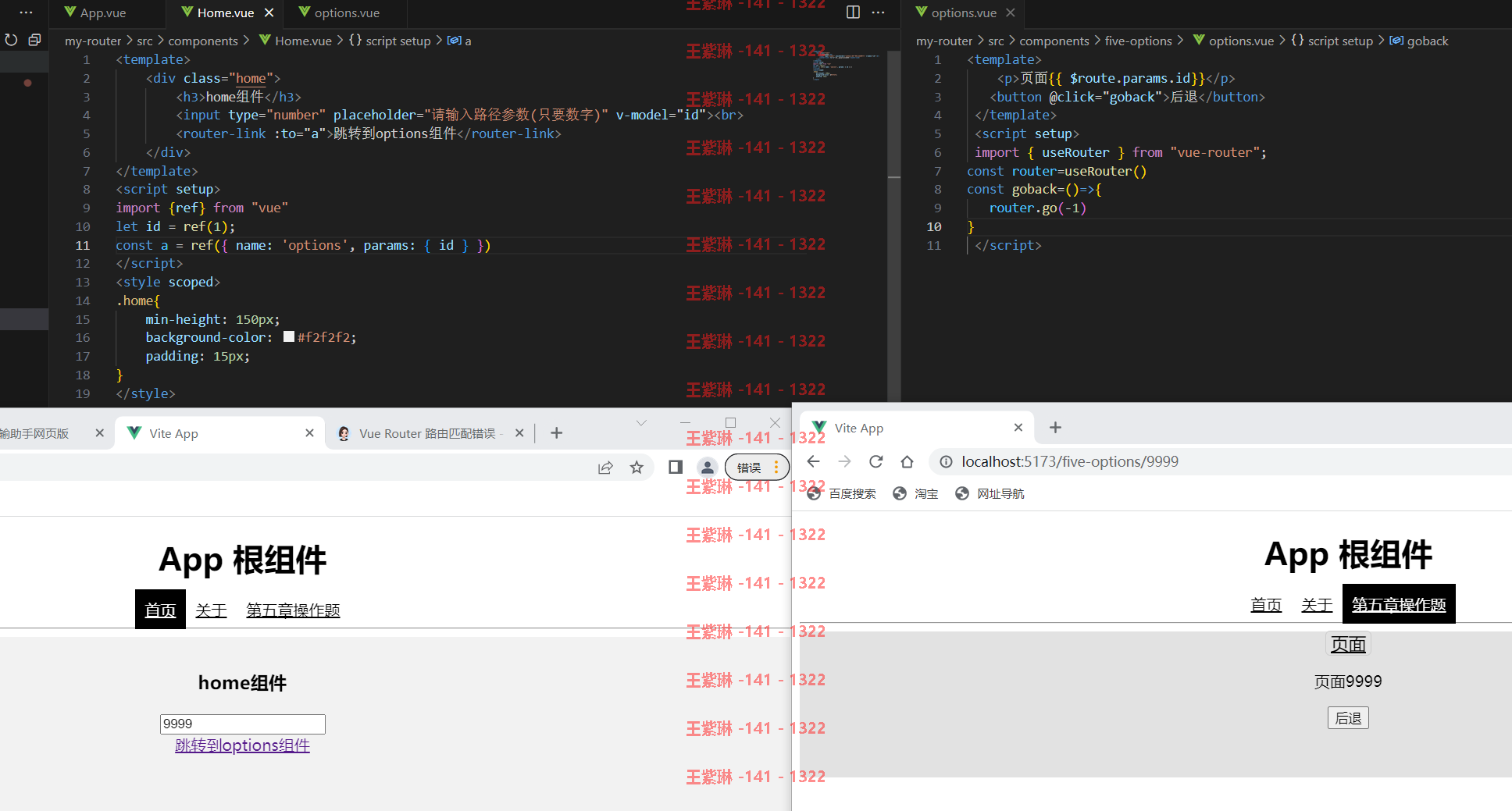Close the Vue Router 路由匹配错误 tab
Image resolution: width=1512 pixels, height=811 pixels.
click(x=519, y=433)
